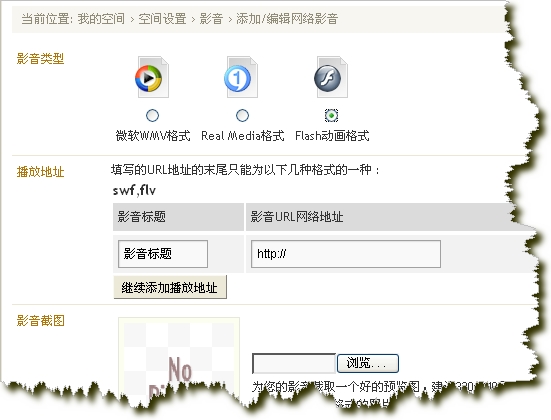
Task: Click 继续添加播放地址 button
Action: point(170,287)
